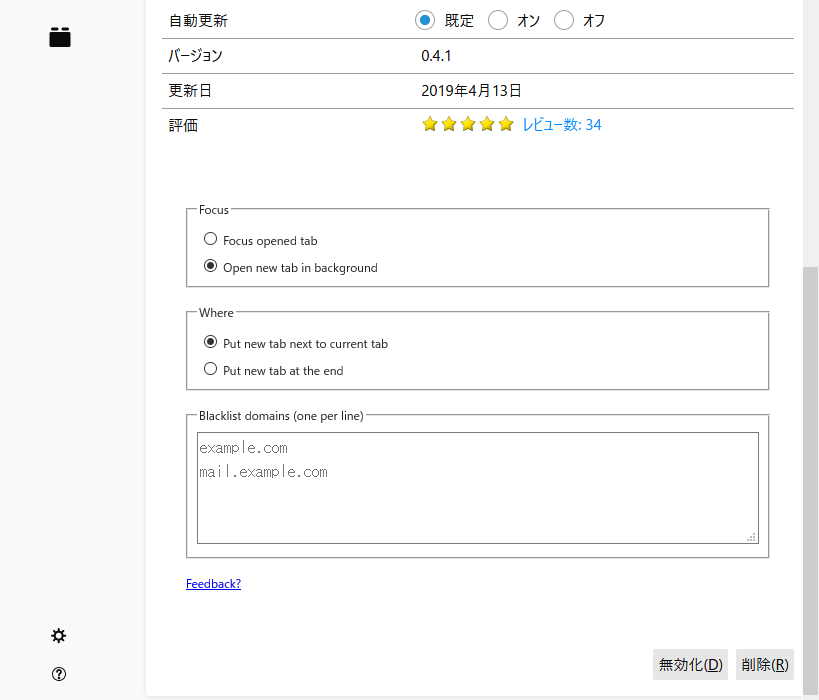Open the Extensions icon in the sidebar

pos(60,37)
